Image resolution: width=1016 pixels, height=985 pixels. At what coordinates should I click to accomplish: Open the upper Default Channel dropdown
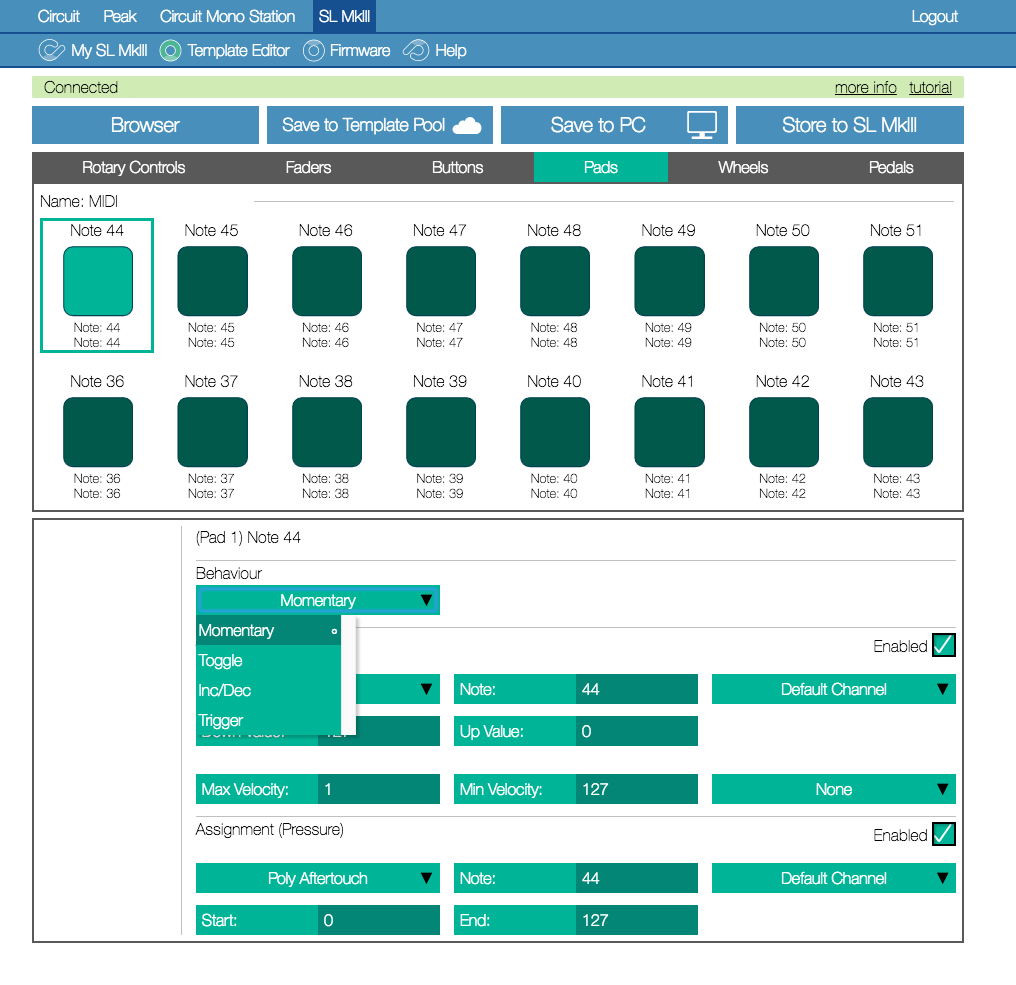(x=833, y=689)
